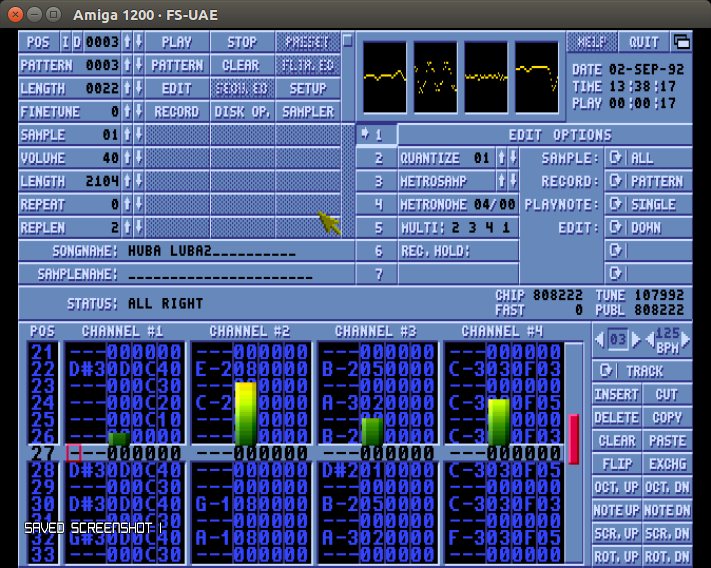Click the METRONOME 04/00 field

coord(458,204)
